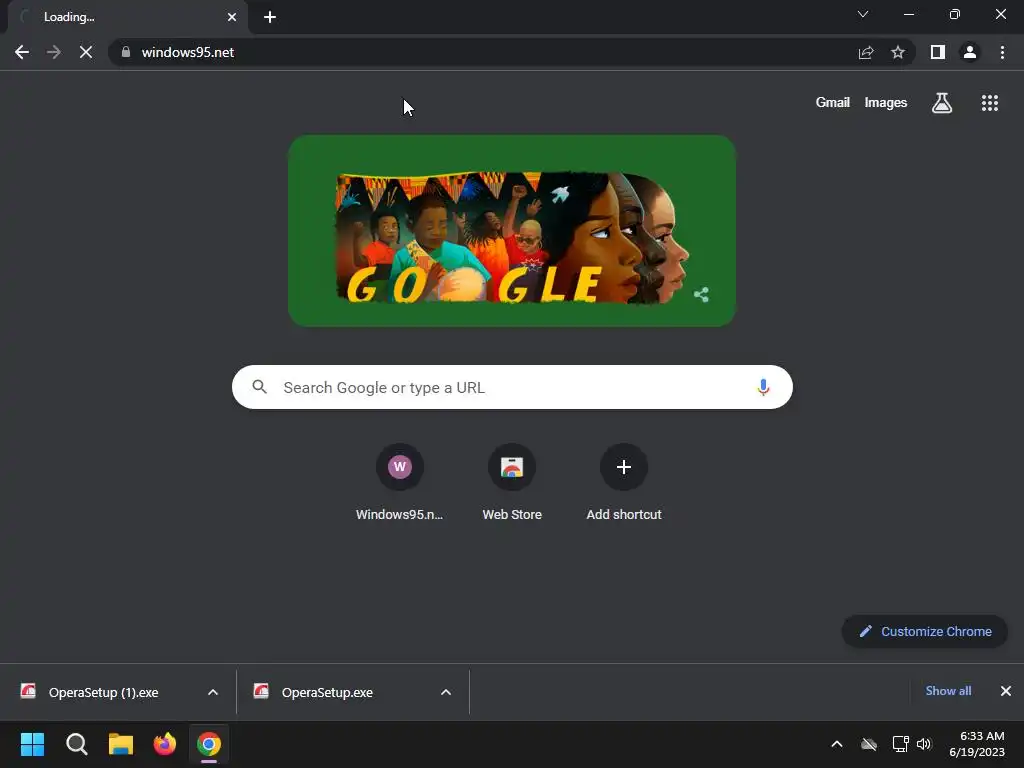This screenshot has height=768, width=1024.
Task: Open the OneDrive tray icon
Action: pyautogui.click(x=869, y=744)
